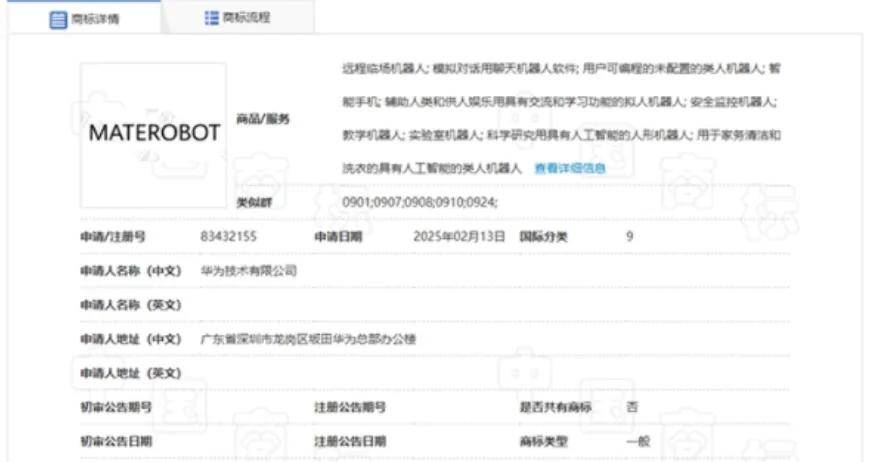Click the 商标流程 tab list icon

[x=212, y=18]
